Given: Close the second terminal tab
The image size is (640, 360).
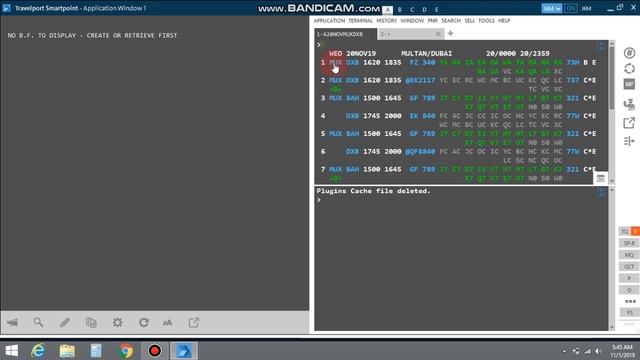Looking at the screenshot, I should (438, 34).
